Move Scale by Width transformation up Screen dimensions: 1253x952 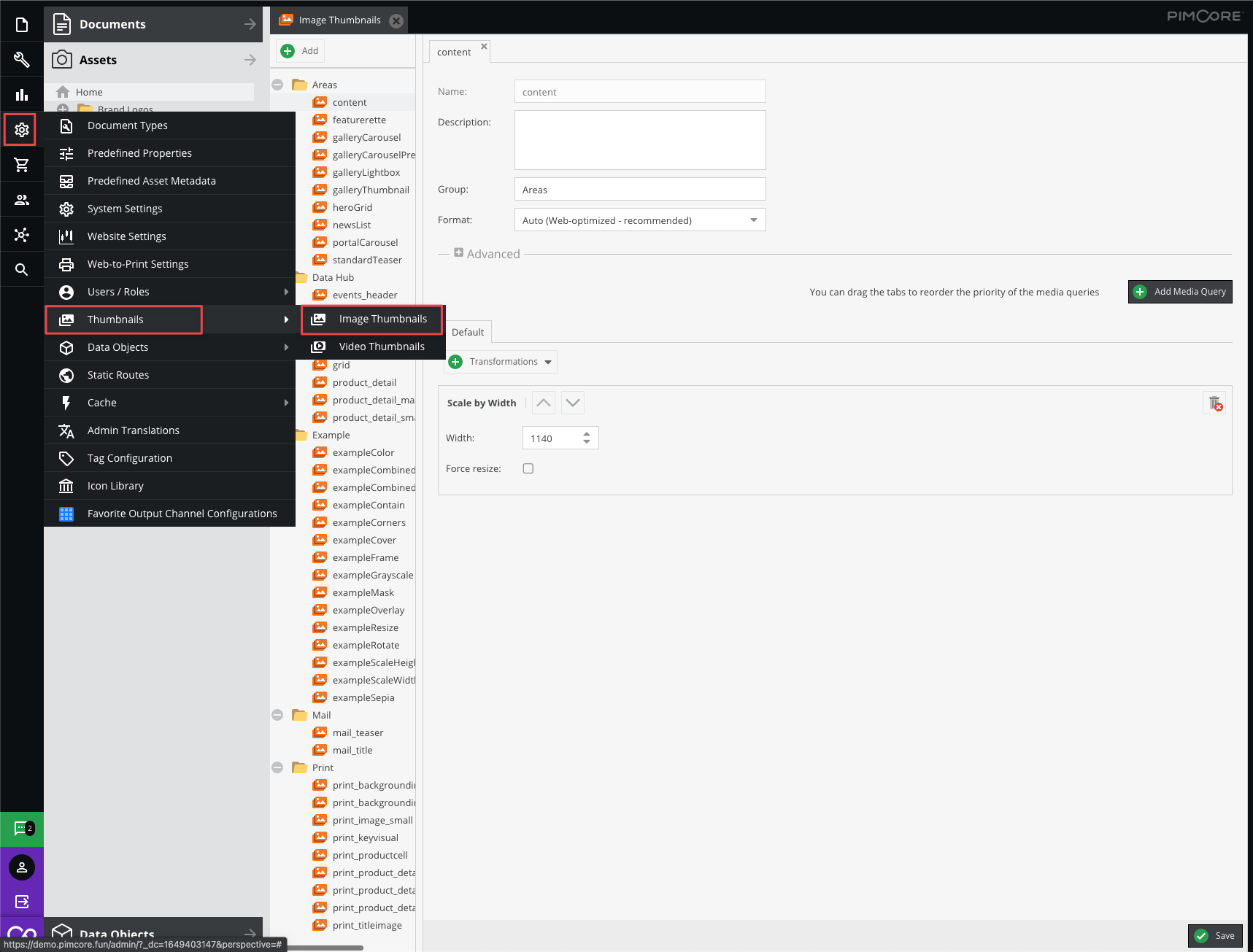(x=544, y=403)
